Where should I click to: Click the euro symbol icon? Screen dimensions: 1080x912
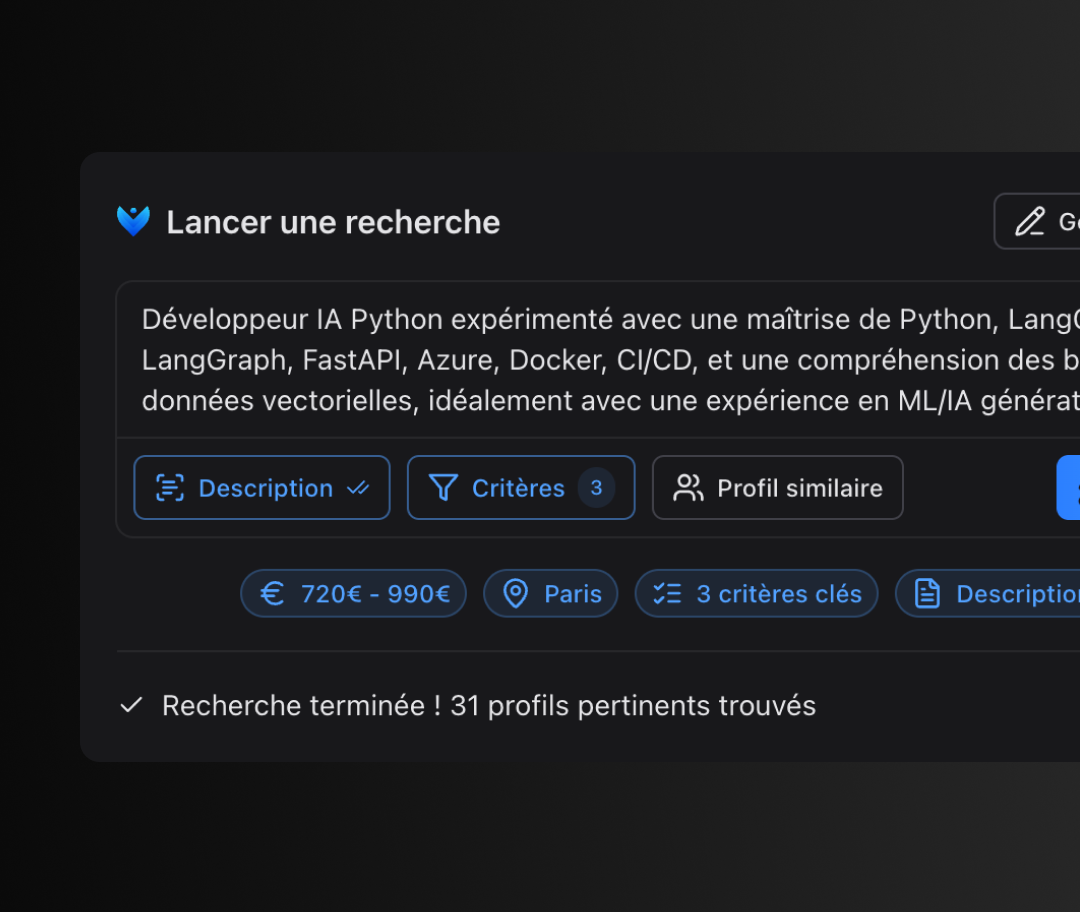[x=272, y=594]
